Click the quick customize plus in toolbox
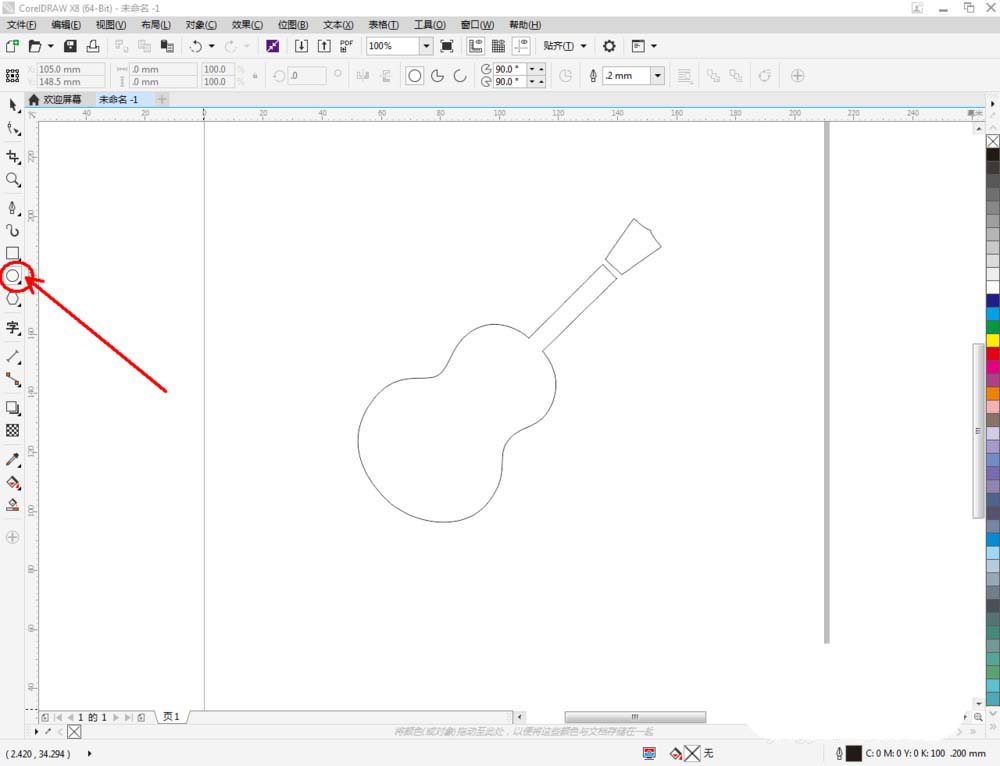Image resolution: width=1000 pixels, height=766 pixels. pos(13,537)
